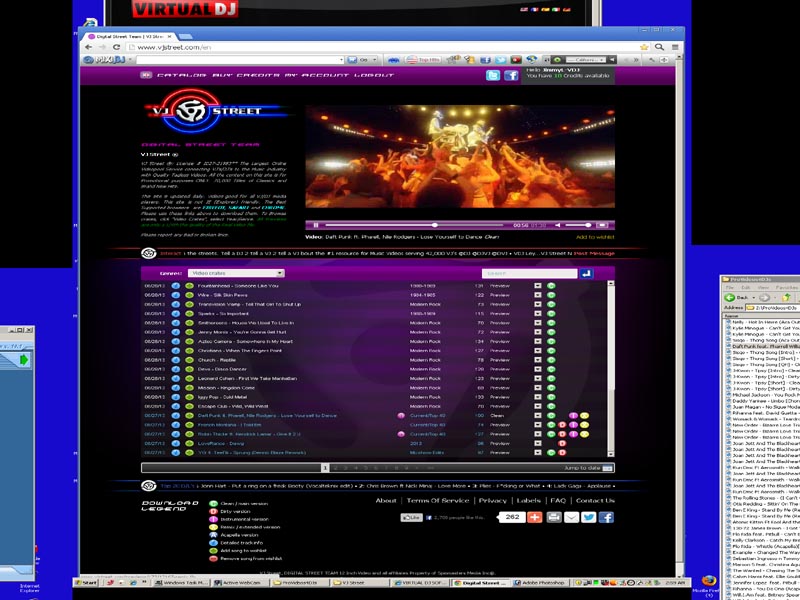
Task: Download dirty version of LoveRance track
Action: 562,443
